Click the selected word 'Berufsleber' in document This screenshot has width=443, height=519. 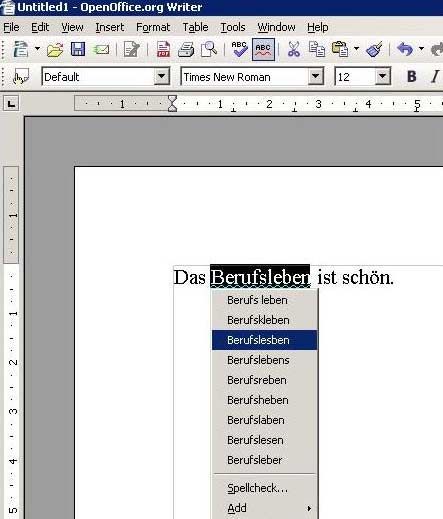[260, 277]
